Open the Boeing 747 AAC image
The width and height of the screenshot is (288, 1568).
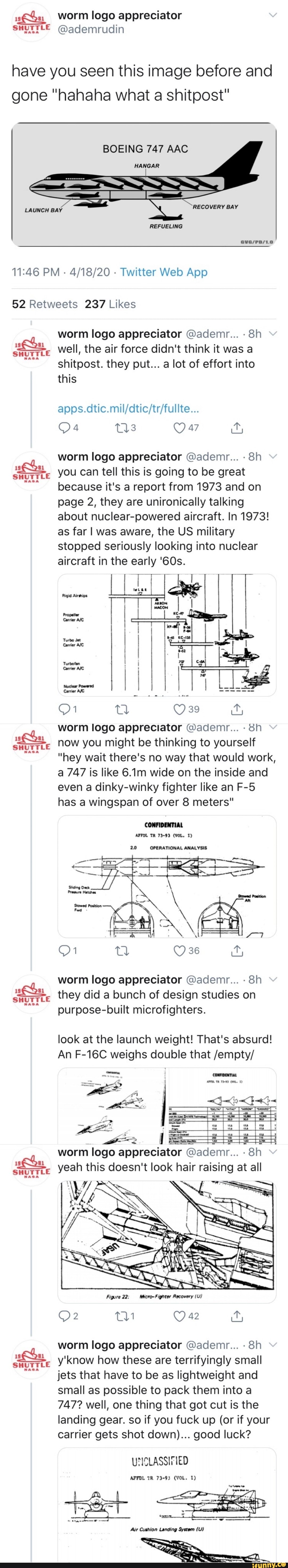pyautogui.click(x=144, y=185)
